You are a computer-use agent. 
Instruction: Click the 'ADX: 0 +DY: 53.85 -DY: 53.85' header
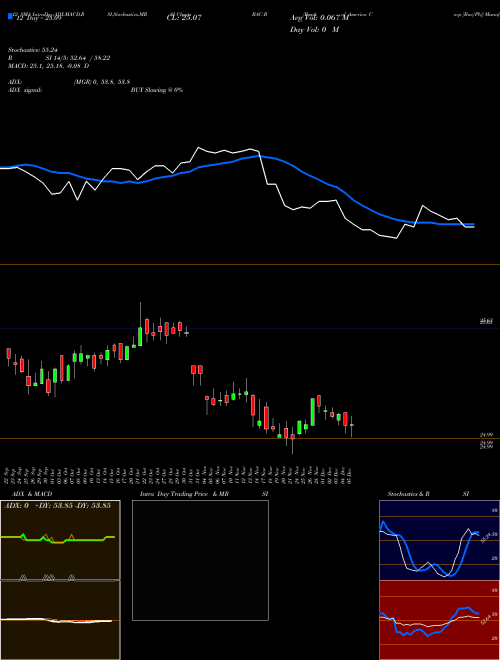(x=57, y=506)
